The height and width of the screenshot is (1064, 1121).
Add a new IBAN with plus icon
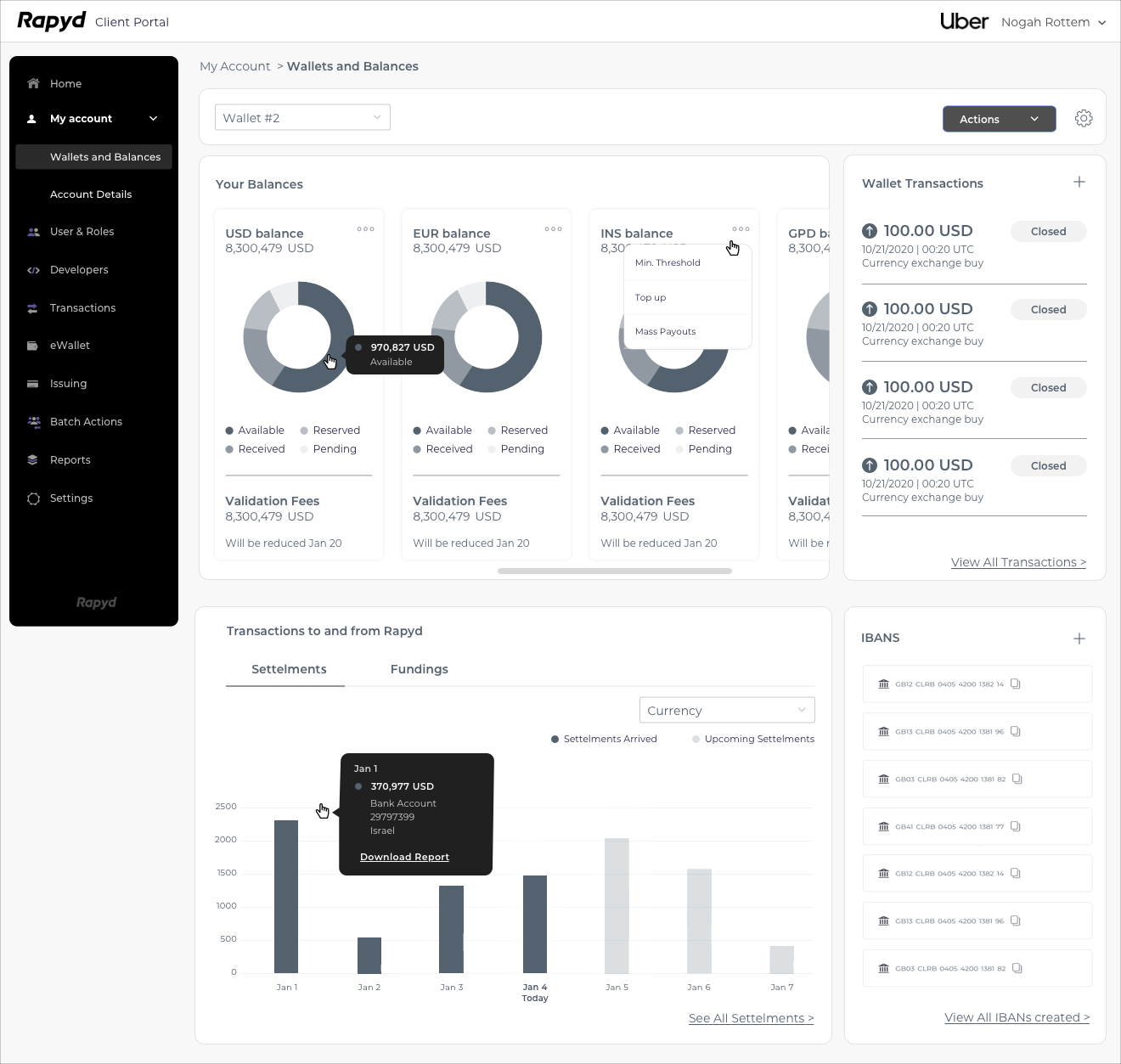pos(1079,639)
